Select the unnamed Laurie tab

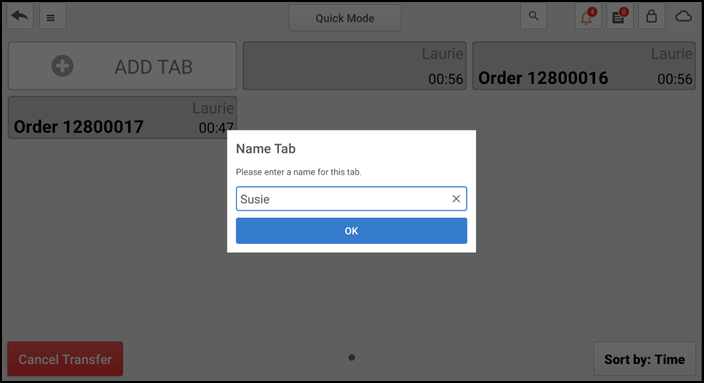[x=355, y=66]
